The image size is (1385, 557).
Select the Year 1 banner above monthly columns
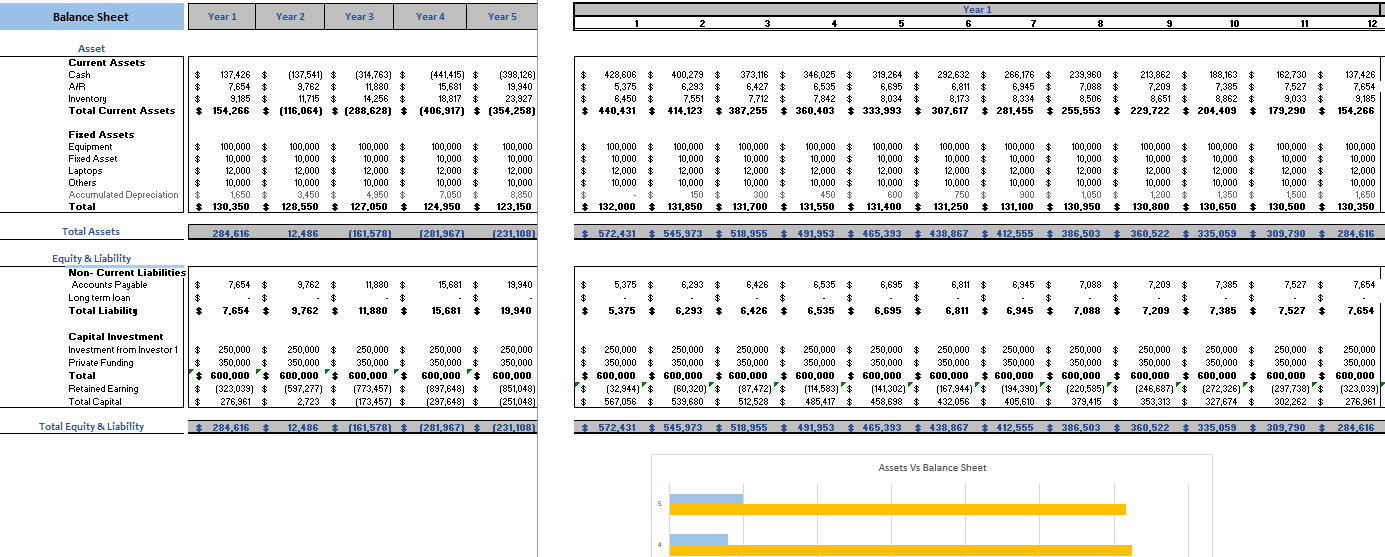tap(977, 10)
